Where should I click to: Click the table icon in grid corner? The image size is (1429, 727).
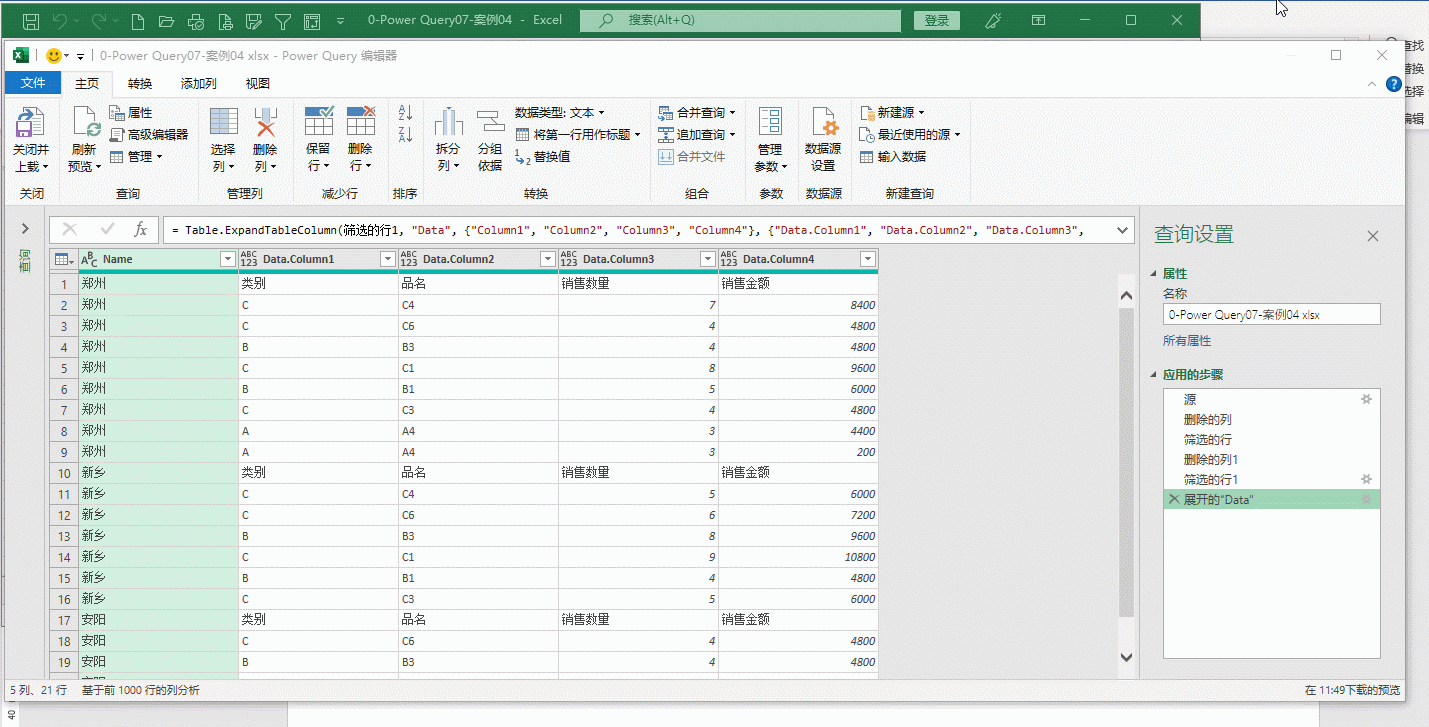(63, 260)
